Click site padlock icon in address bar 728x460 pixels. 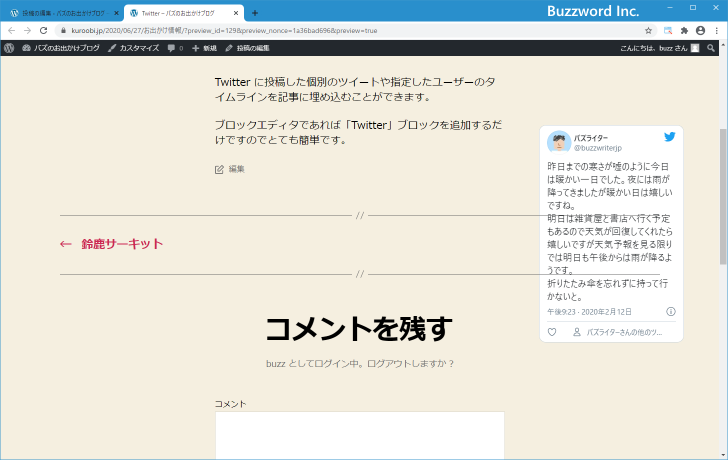tap(64, 31)
